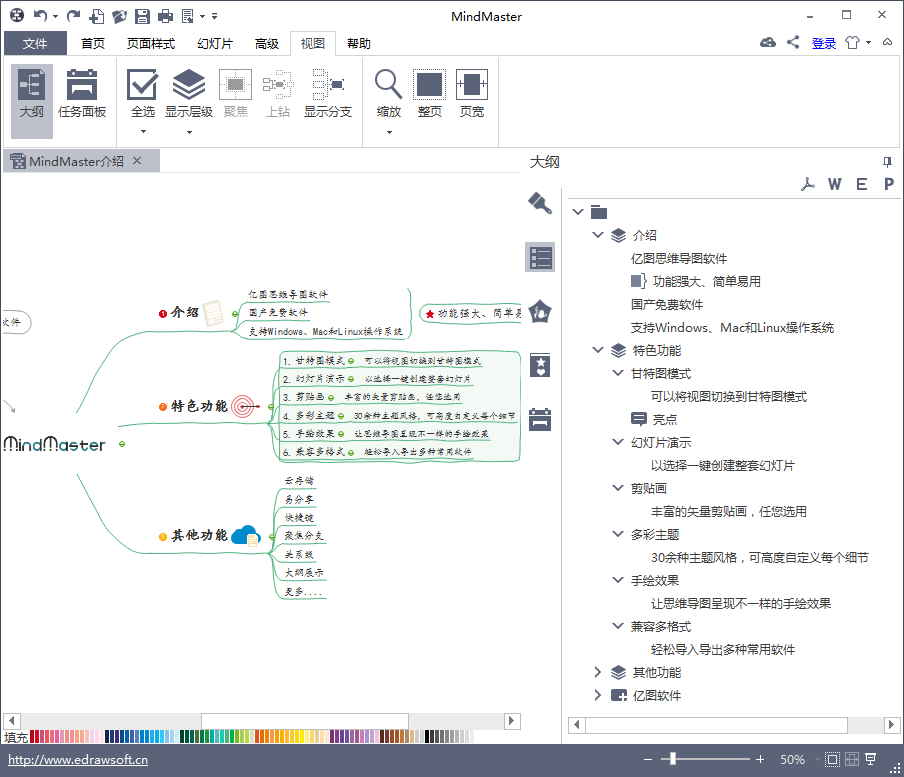Pick the first red fill swatch

point(32,736)
